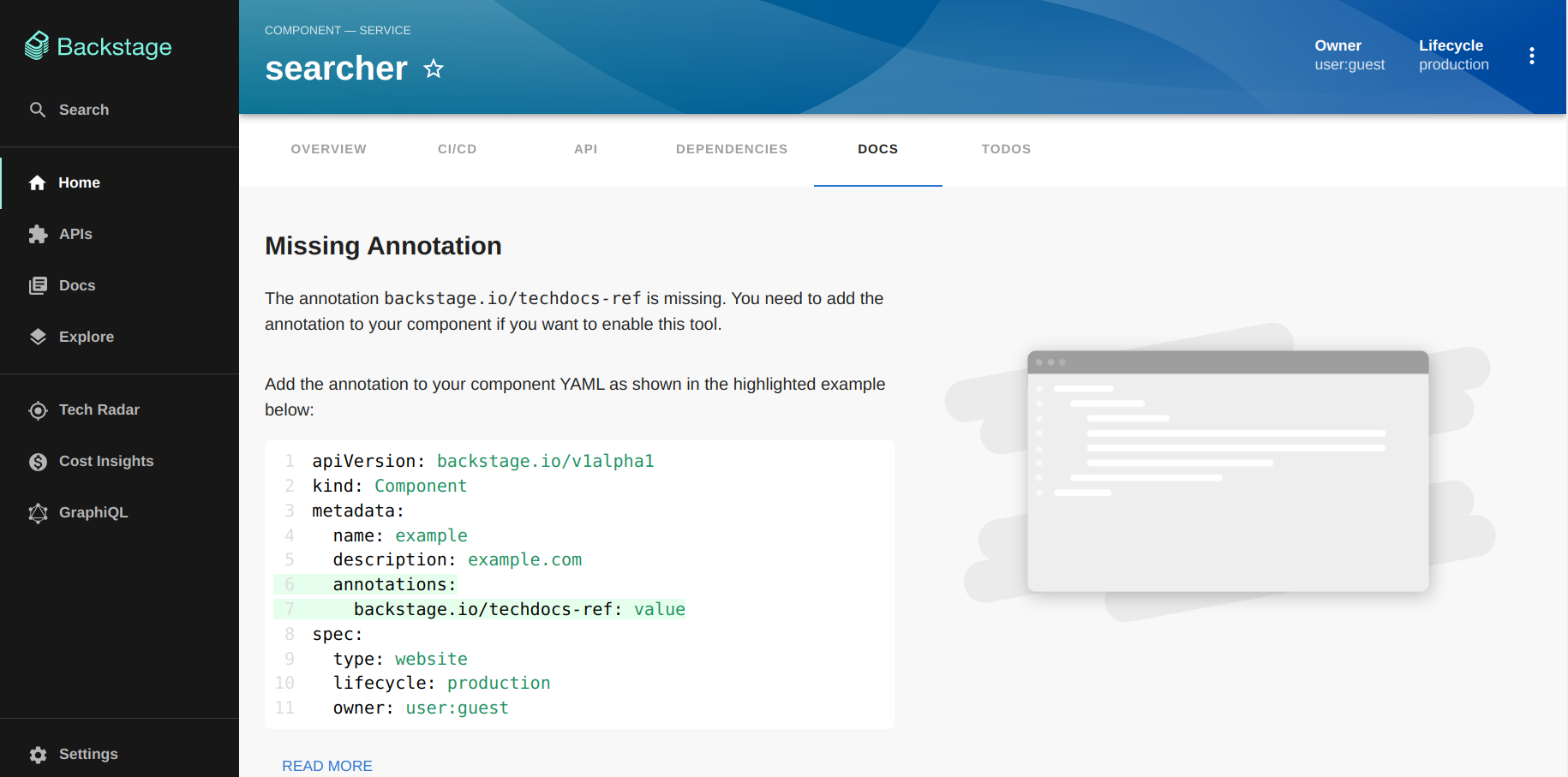Open the CI/CD tab
The height and width of the screenshot is (777, 1568).
[x=458, y=149]
